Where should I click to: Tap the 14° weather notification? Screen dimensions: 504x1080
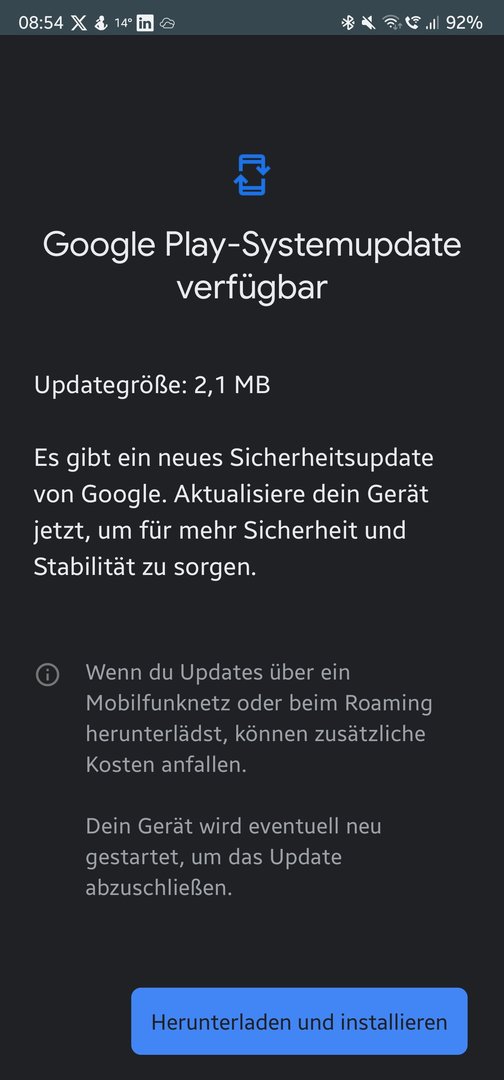pyautogui.click(x=123, y=23)
